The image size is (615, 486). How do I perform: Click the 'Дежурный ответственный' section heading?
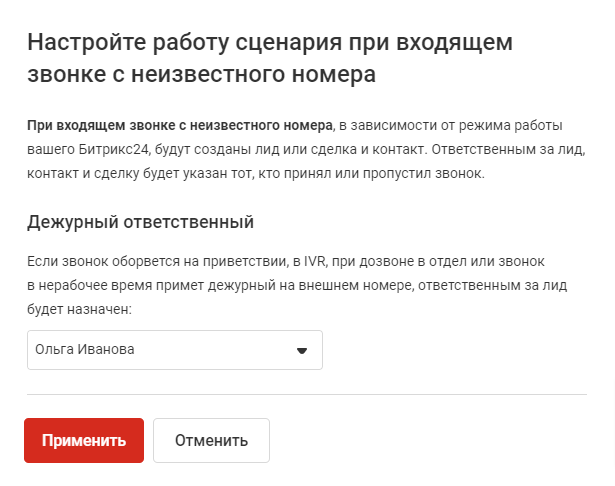pos(140,221)
